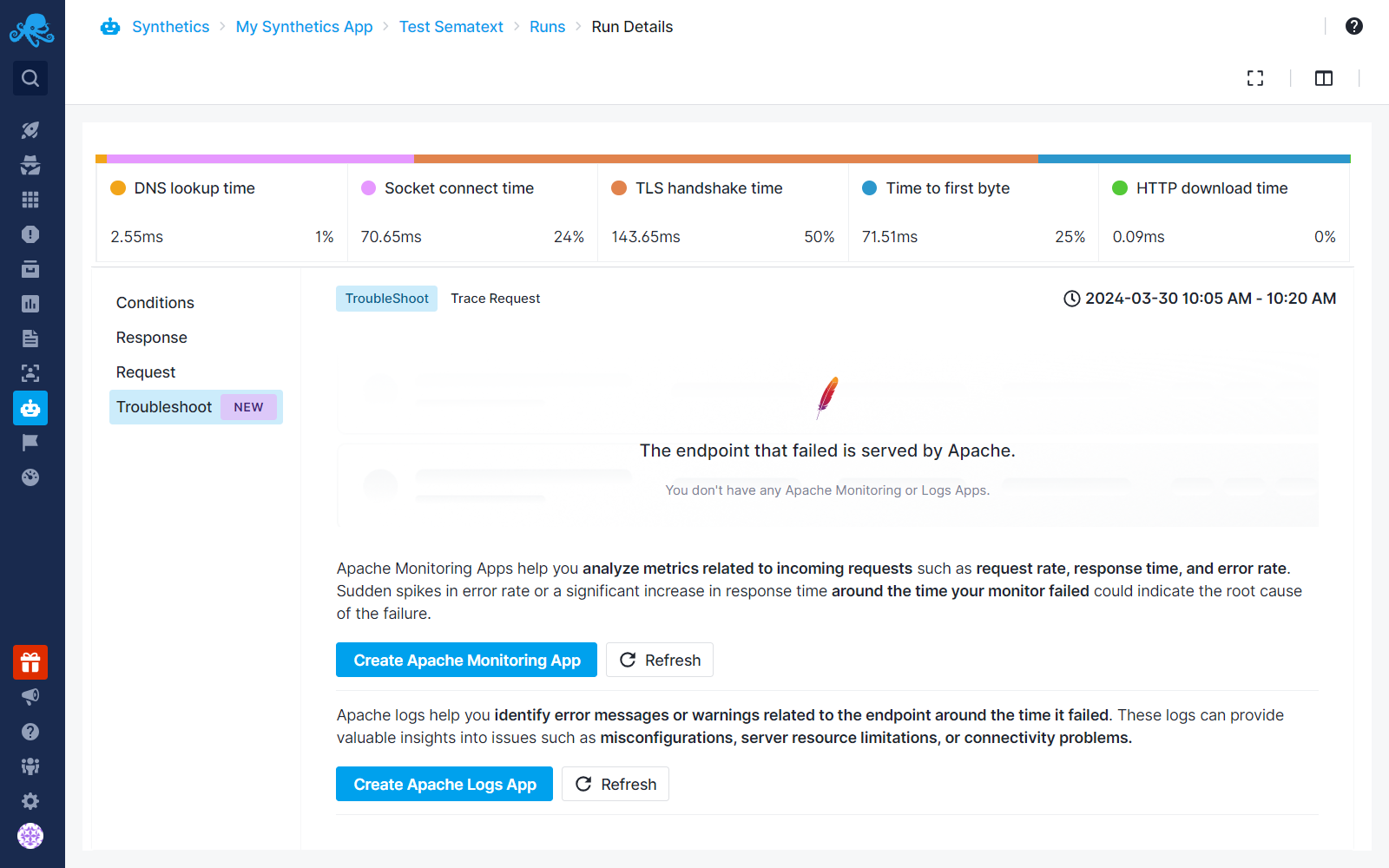
Task: Open the rocket icon in sidebar
Action: point(30,130)
